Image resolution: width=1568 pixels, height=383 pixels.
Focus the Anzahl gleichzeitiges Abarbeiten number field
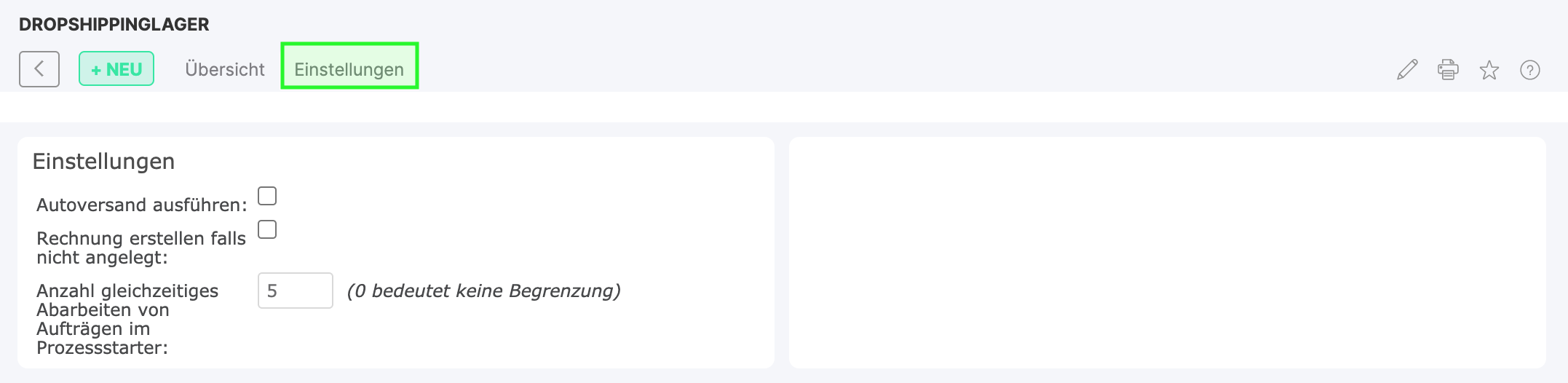[296, 291]
